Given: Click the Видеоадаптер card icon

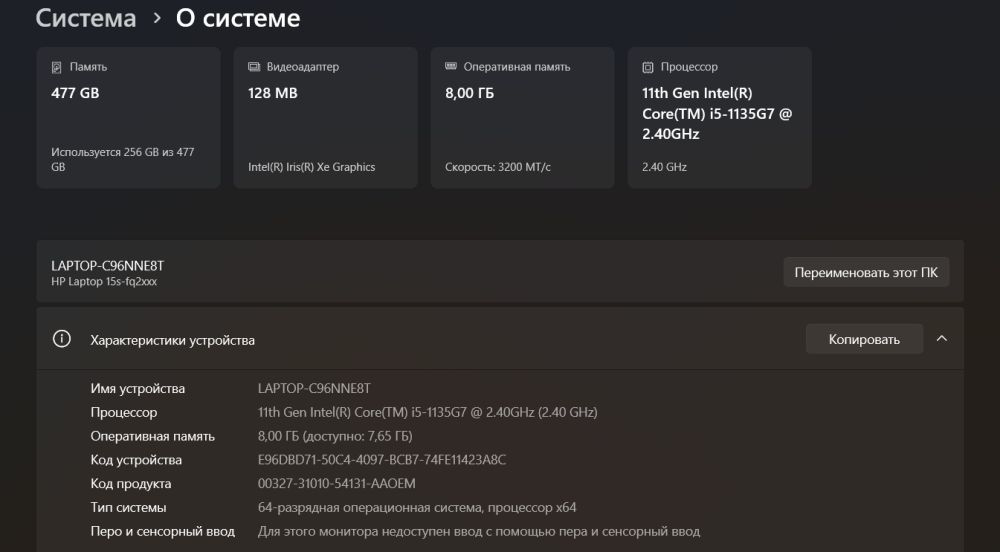Looking at the screenshot, I should click(254, 67).
